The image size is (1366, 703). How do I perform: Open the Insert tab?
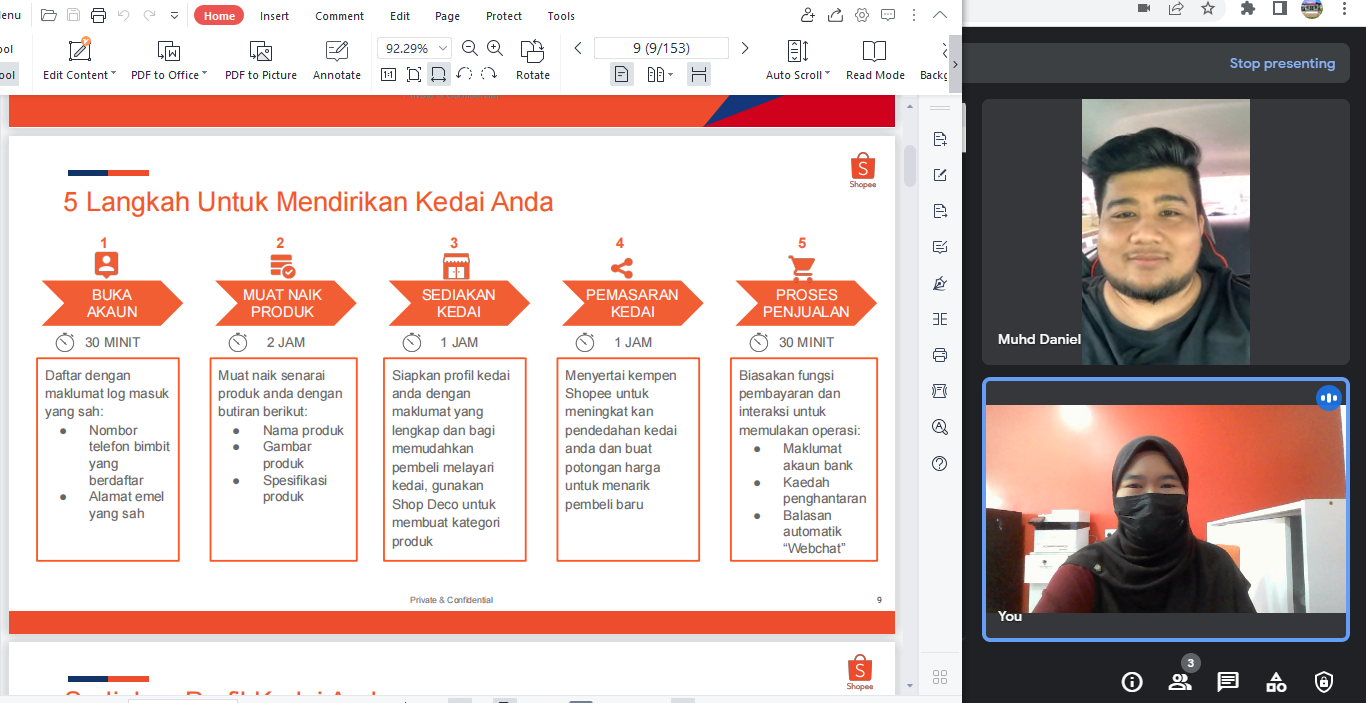[x=275, y=16]
